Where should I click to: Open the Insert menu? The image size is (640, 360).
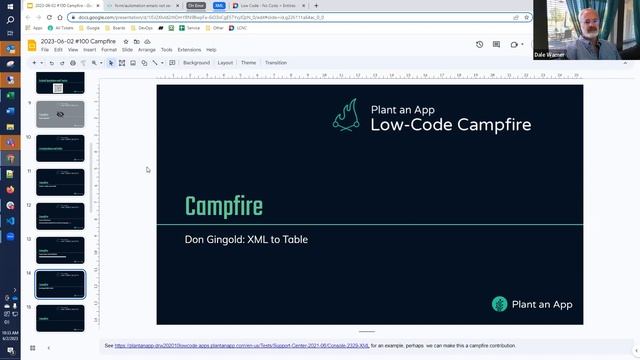(x=89, y=50)
